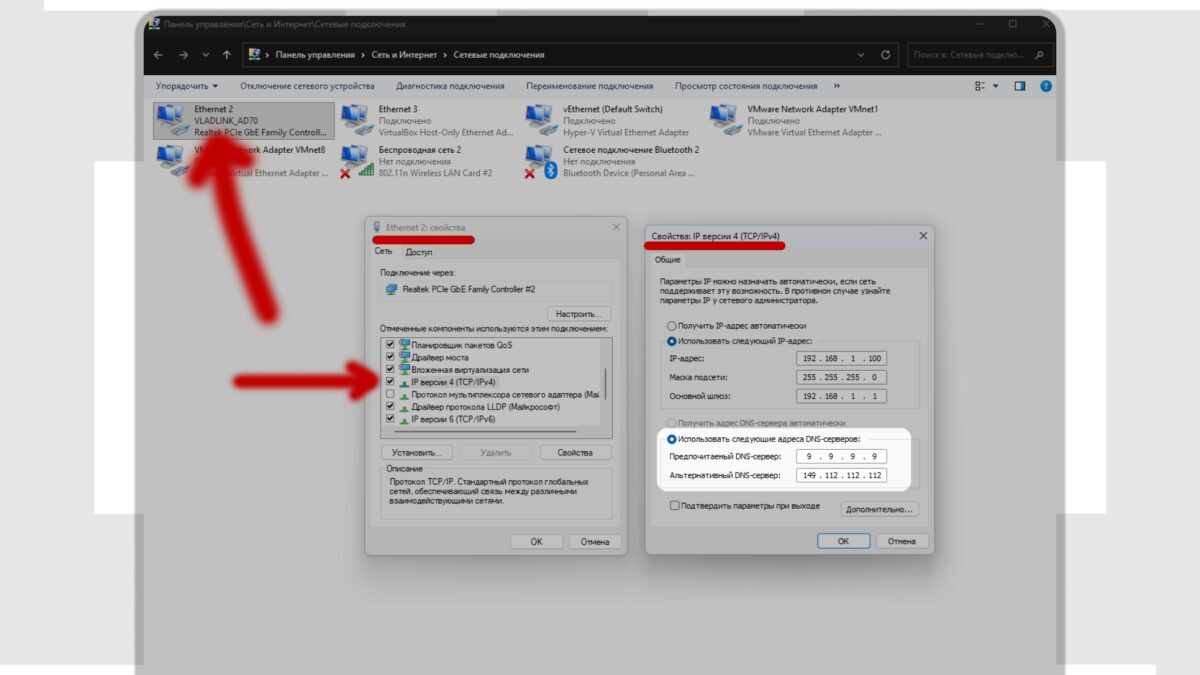Select Использовать следующие адреса DNS-серверов radio
1200x675 pixels.
[671, 439]
